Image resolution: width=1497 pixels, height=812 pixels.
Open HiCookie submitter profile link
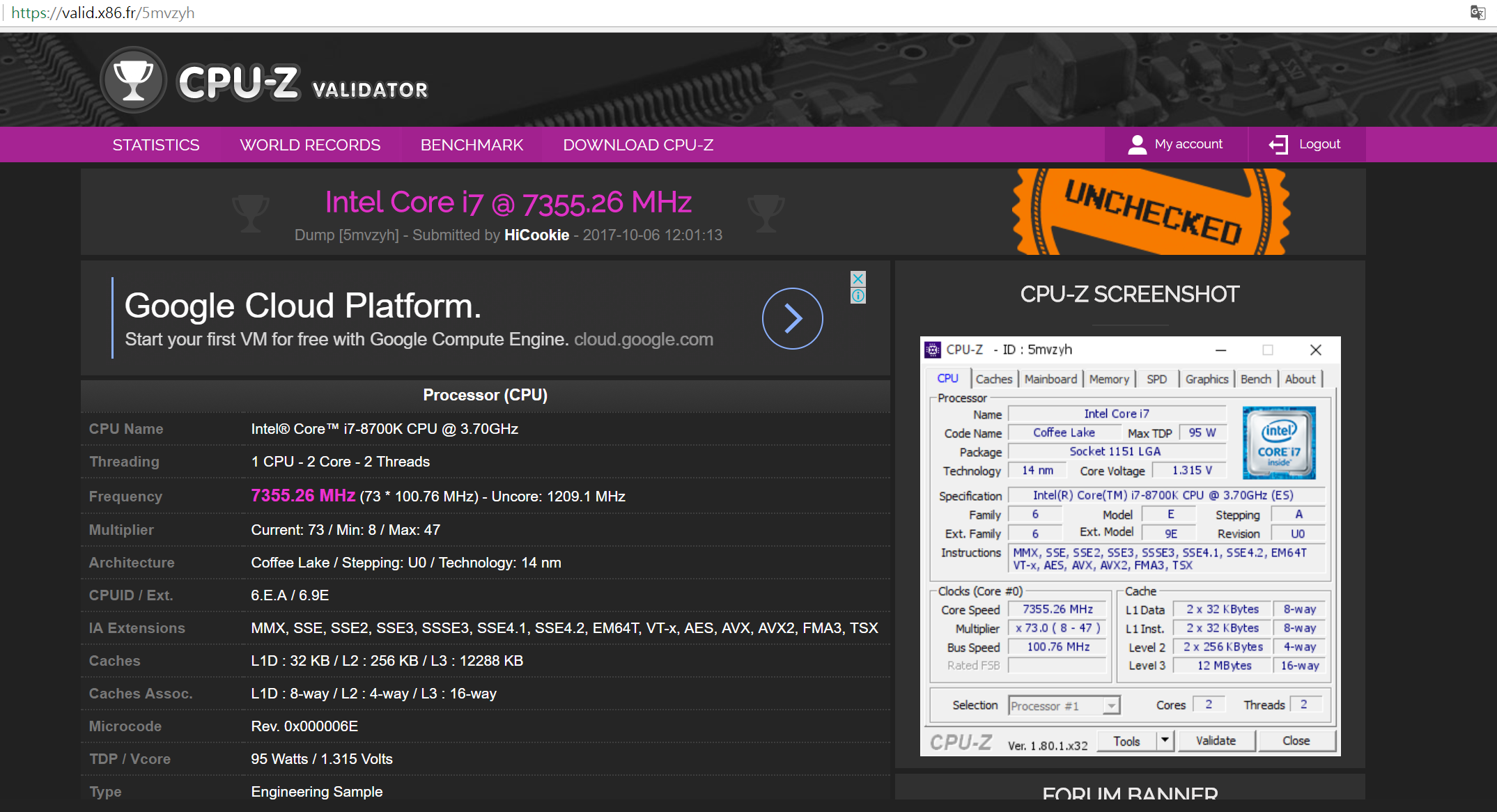(536, 235)
